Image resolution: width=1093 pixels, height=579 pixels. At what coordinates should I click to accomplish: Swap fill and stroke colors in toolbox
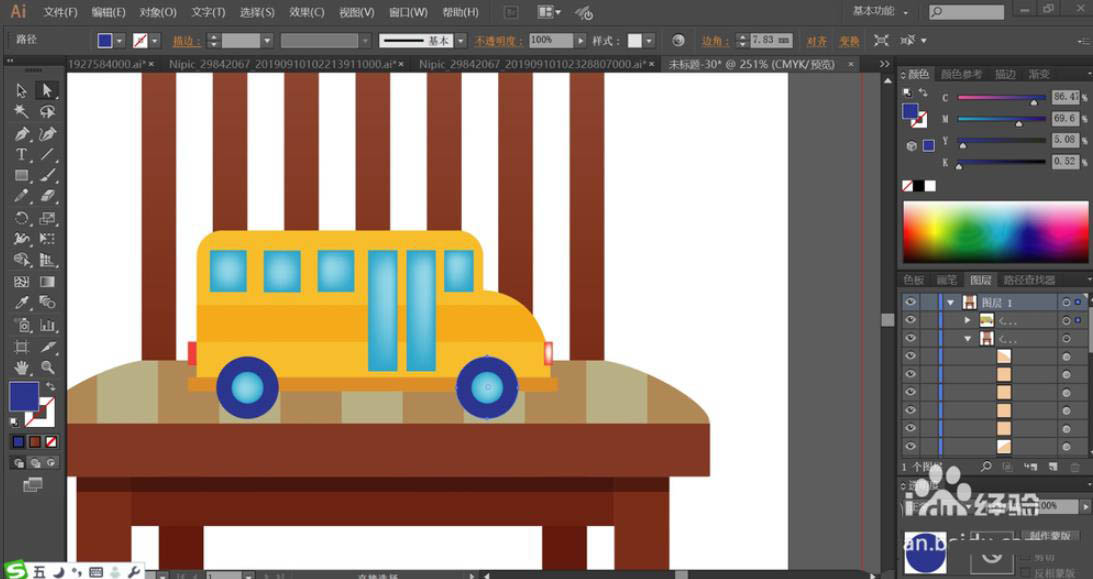50,387
